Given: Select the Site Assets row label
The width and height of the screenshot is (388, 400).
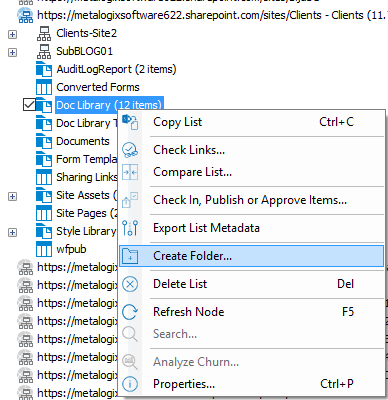Looking at the screenshot, I should pos(87,195).
